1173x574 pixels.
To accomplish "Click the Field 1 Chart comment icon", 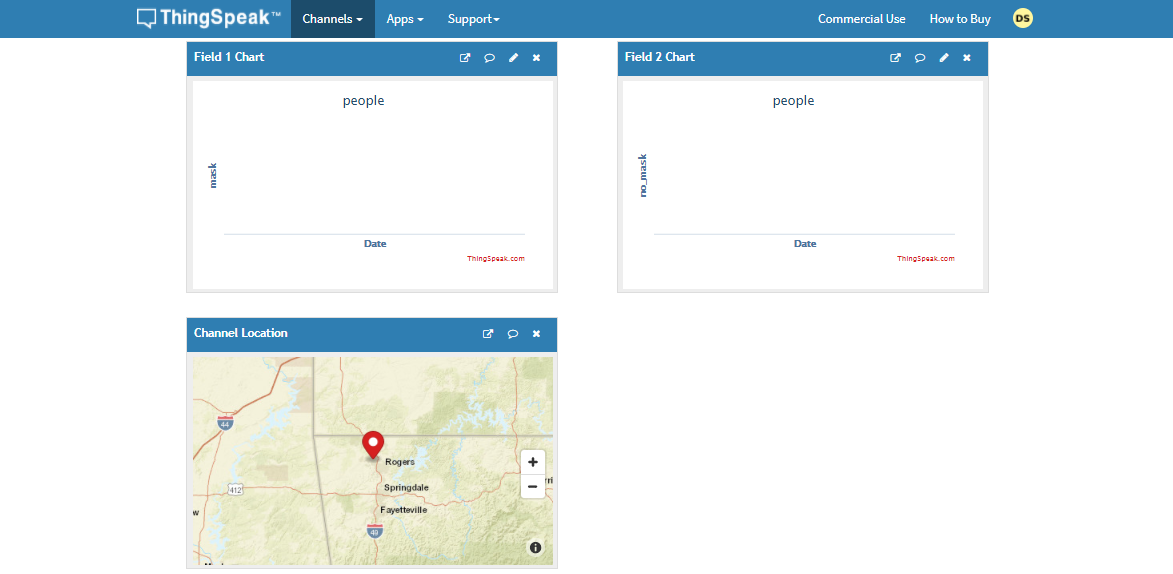I will [490, 58].
